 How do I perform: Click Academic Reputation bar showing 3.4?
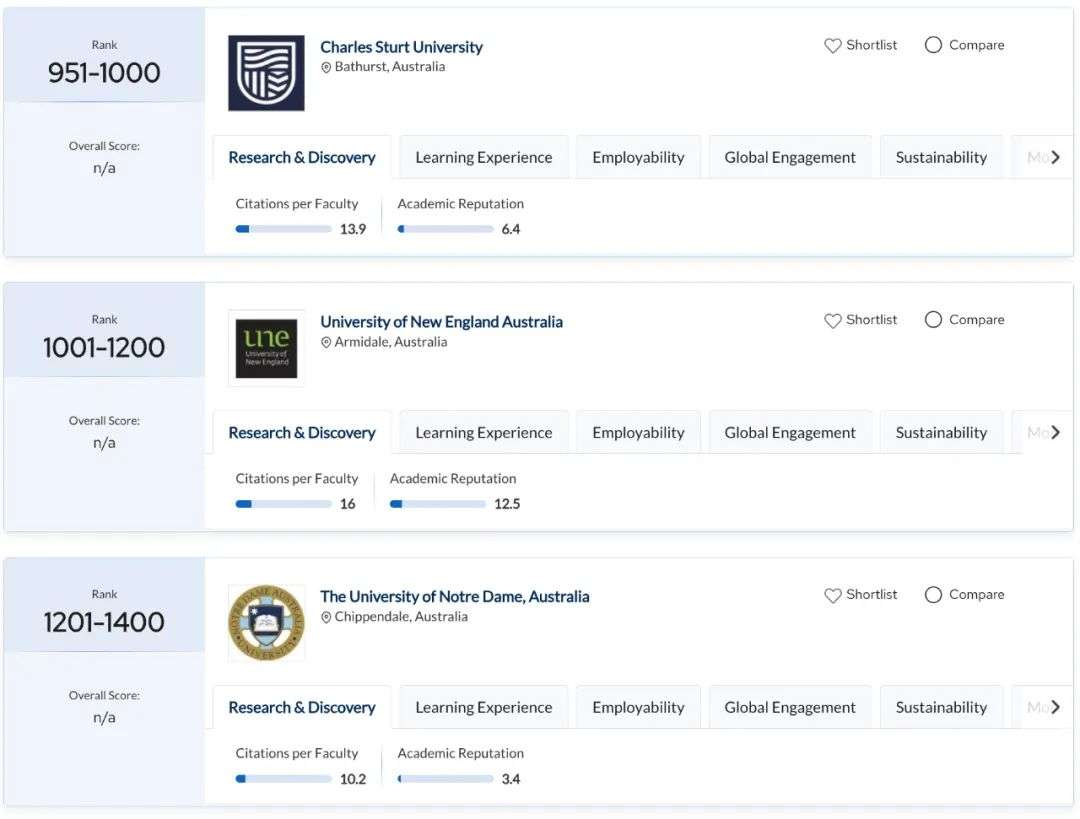click(x=445, y=779)
